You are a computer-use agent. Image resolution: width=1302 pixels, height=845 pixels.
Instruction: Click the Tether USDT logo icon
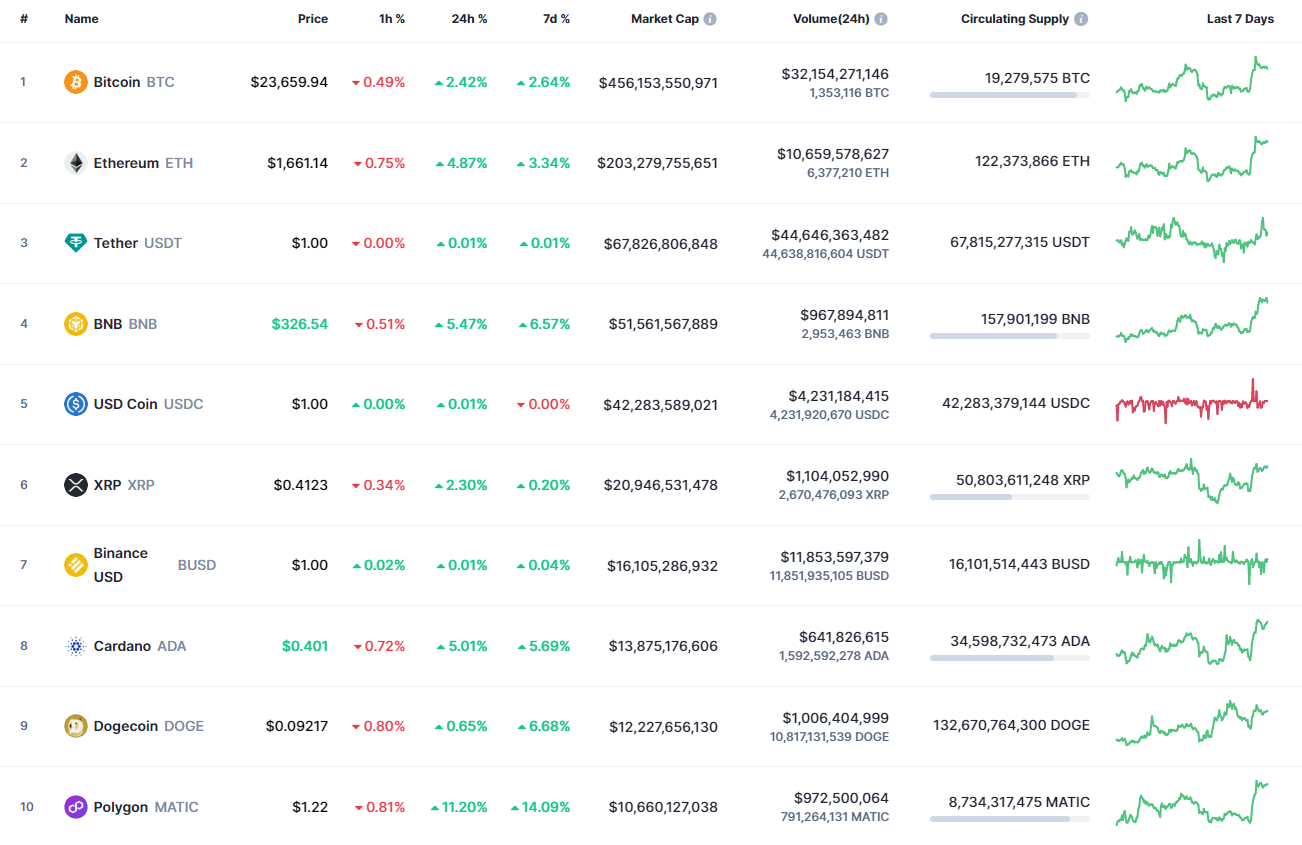point(75,243)
